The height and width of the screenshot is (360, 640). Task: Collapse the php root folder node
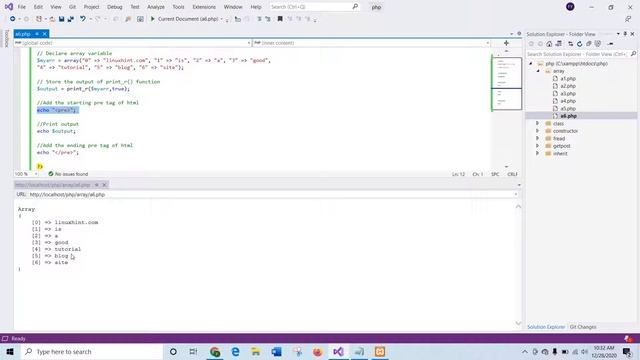[531, 64]
